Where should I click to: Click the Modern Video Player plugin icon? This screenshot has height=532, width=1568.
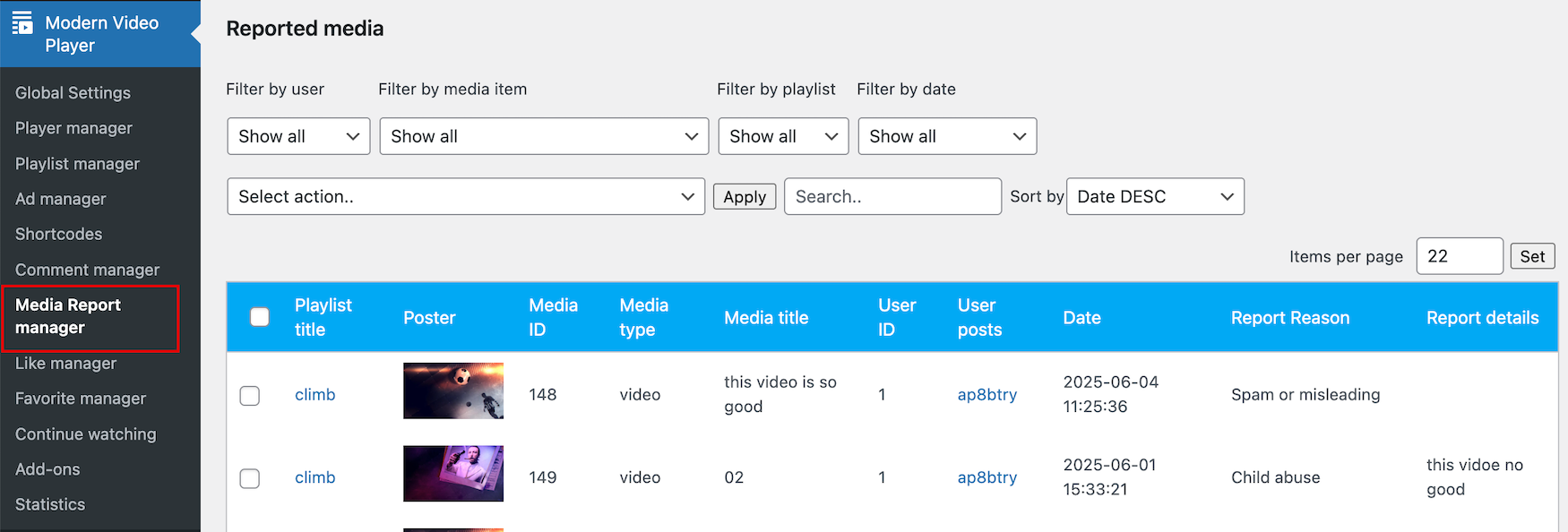22,23
